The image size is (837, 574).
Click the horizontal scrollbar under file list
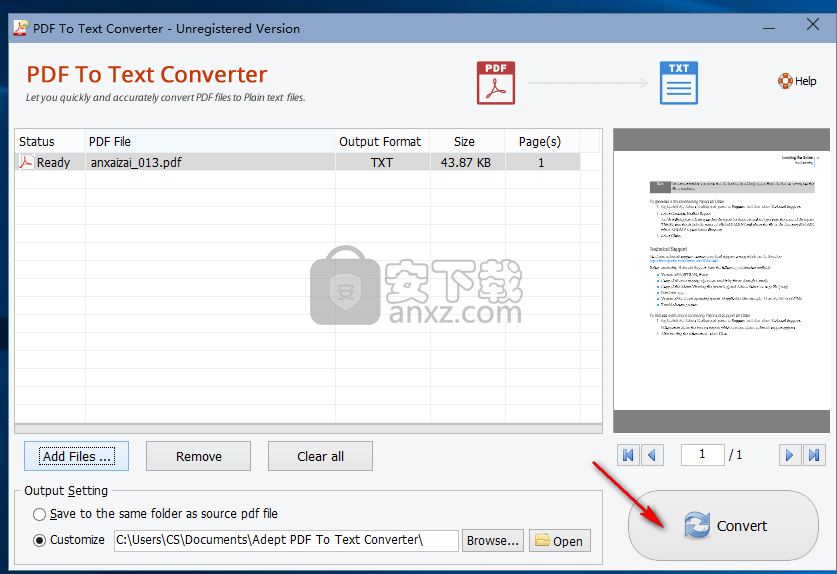[308, 428]
